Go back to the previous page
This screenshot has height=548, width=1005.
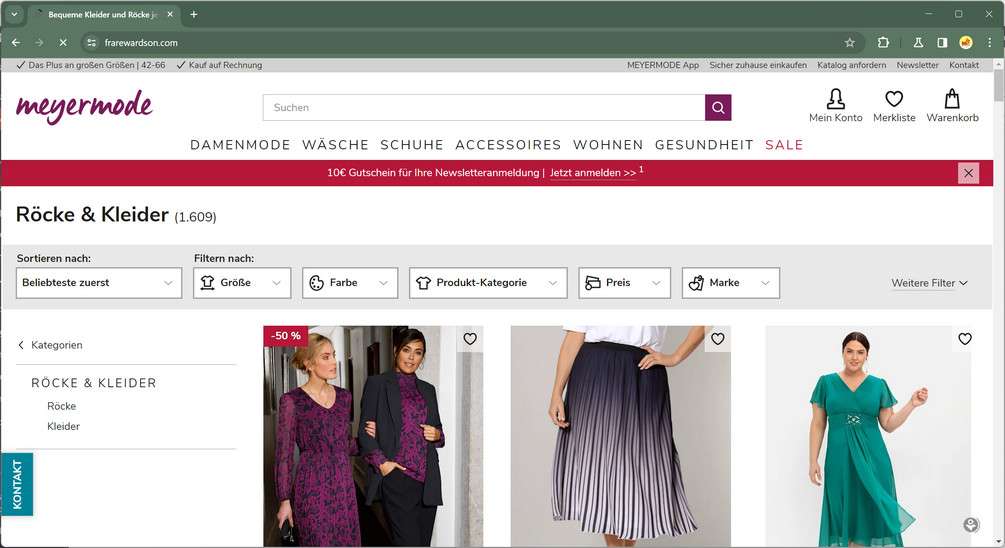[x=16, y=43]
